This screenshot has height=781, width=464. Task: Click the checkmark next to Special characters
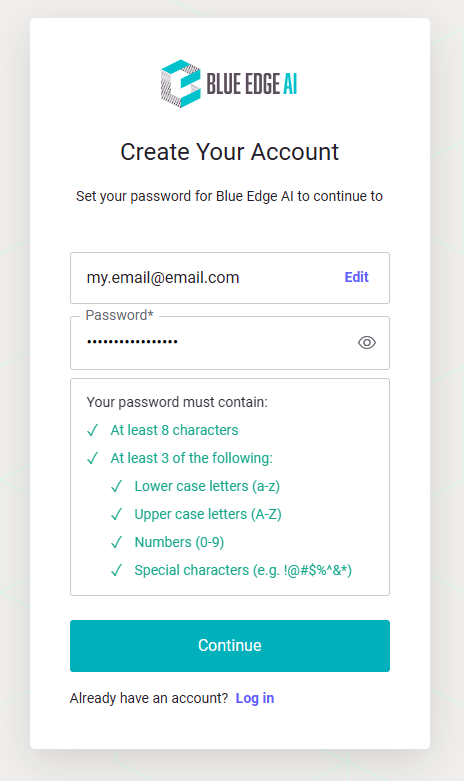click(x=116, y=570)
